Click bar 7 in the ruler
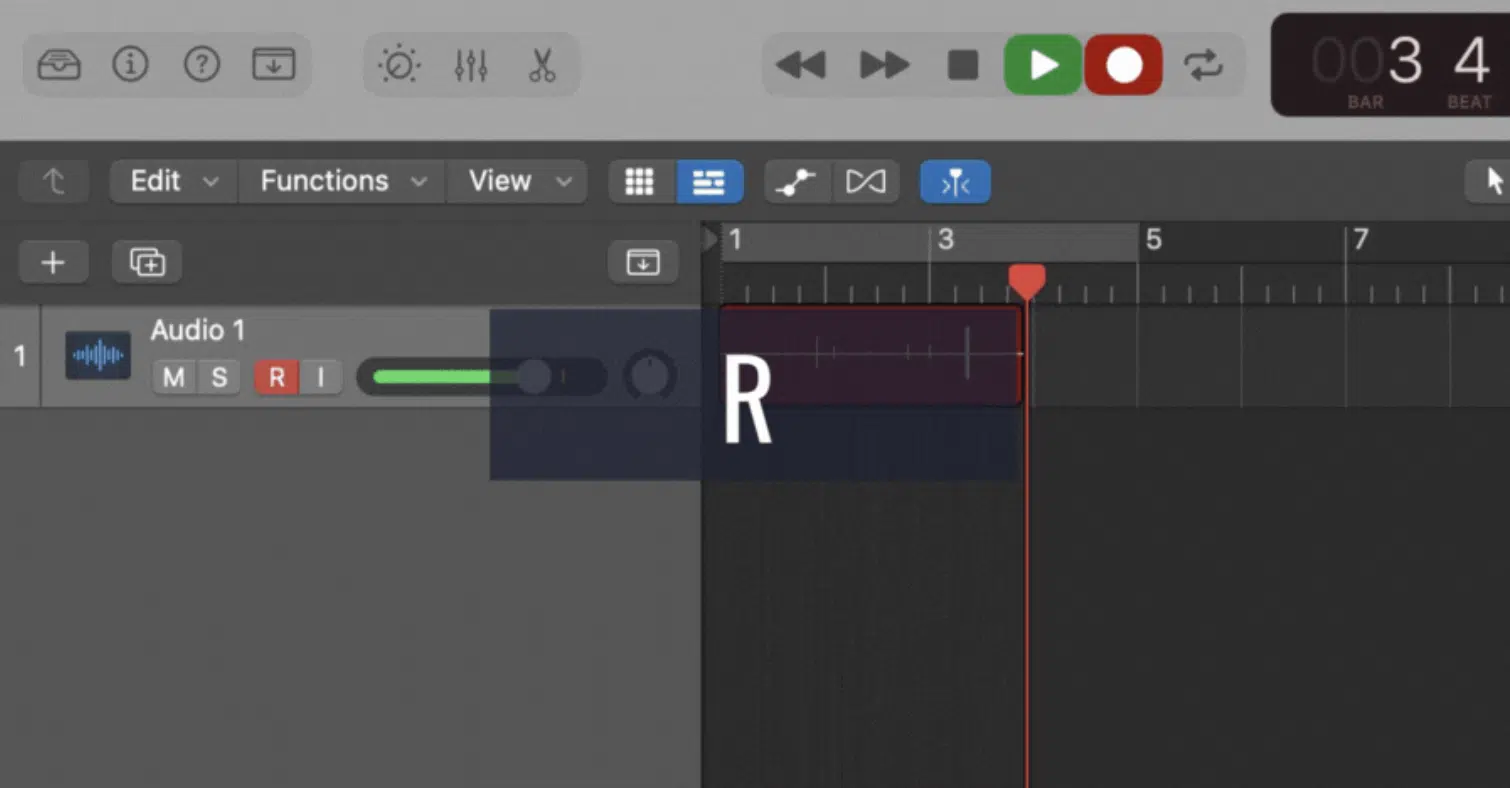The height and width of the screenshot is (788, 1510). point(1360,240)
